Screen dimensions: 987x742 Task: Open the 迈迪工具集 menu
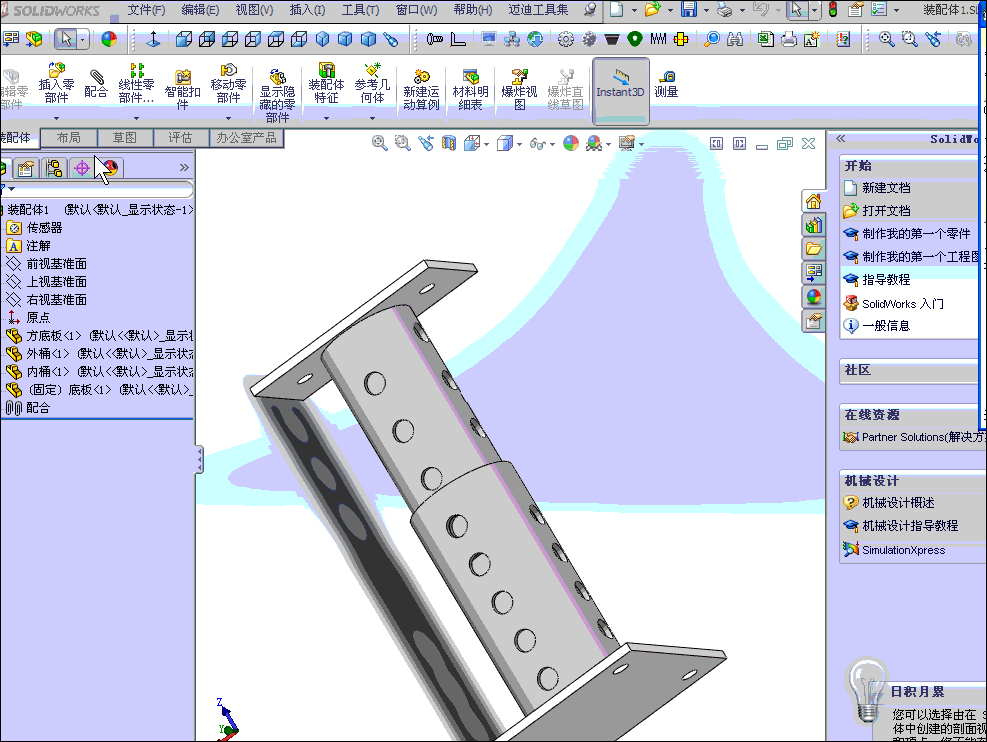click(538, 9)
